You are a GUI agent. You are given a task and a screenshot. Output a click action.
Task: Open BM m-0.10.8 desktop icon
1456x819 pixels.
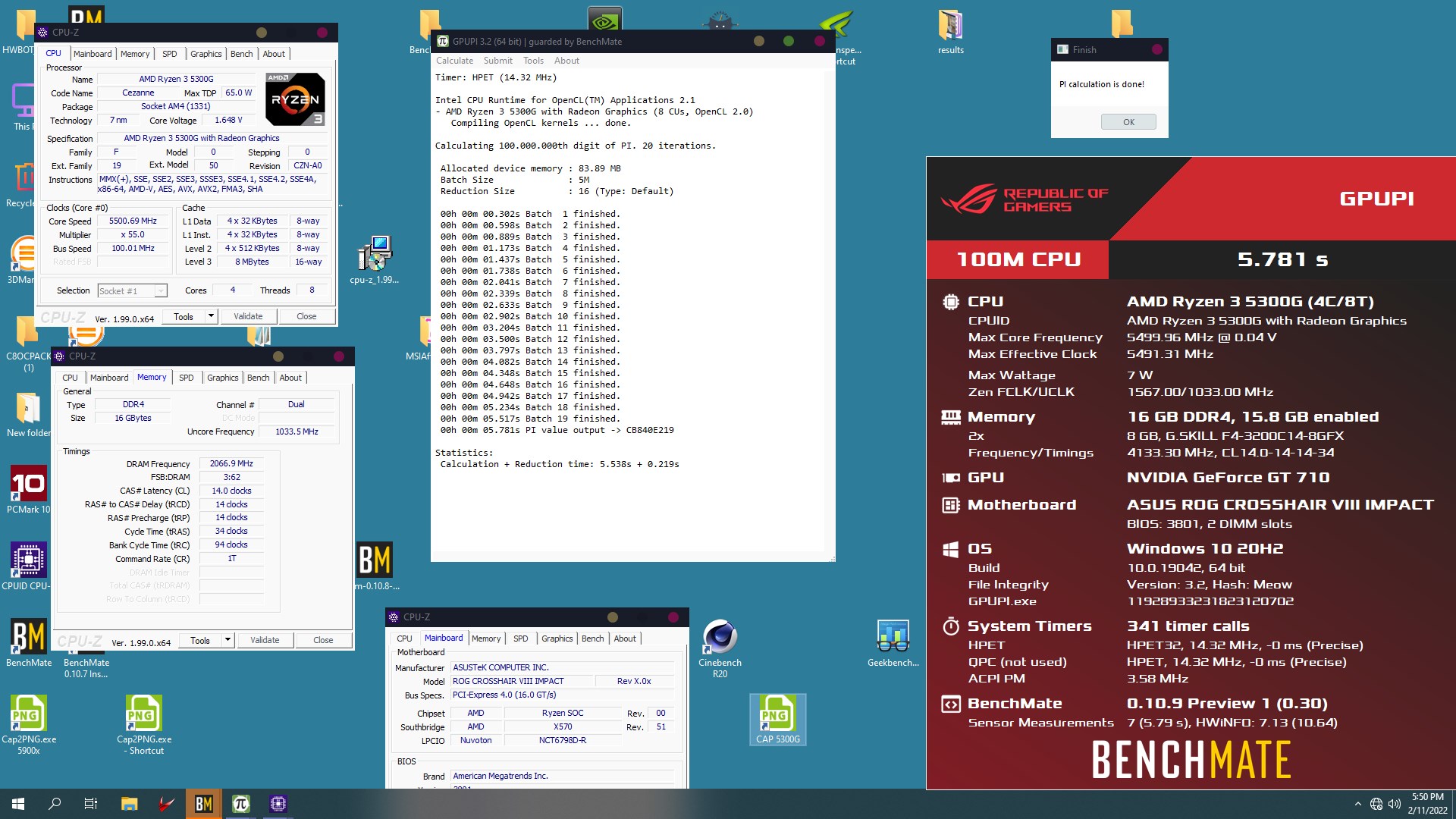pyautogui.click(x=375, y=566)
